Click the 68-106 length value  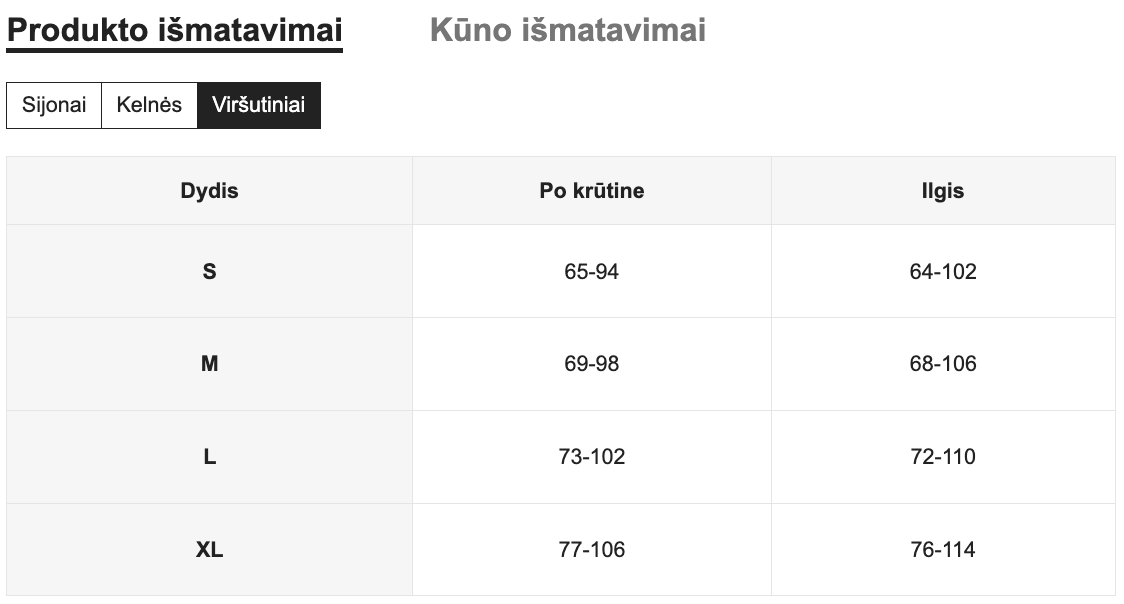point(942,364)
